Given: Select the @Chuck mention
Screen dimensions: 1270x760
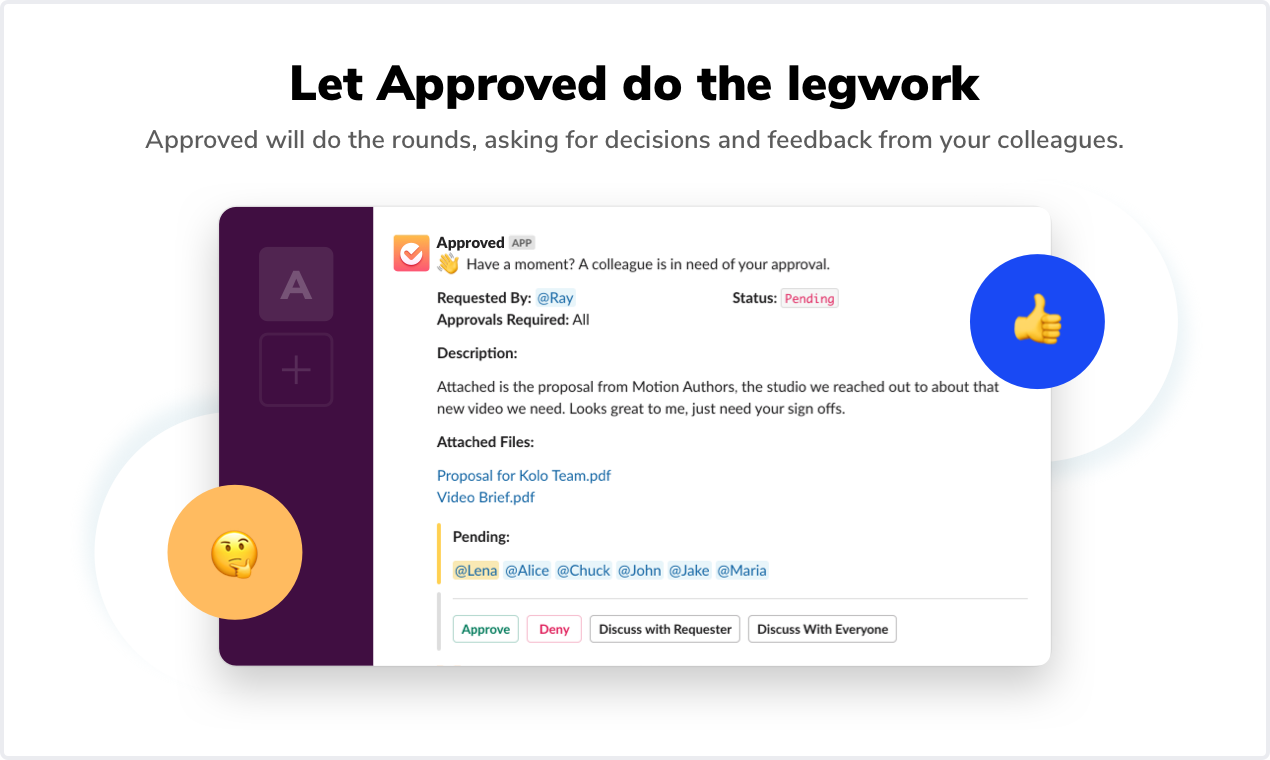Looking at the screenshot, I should tap(583, 570).
